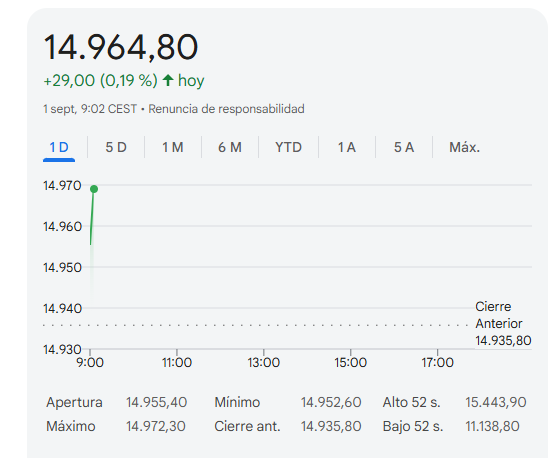Click the green upward arrow icon
Image resolution: width=560 pixels, height=458 pixels.
tap(168, 80)
